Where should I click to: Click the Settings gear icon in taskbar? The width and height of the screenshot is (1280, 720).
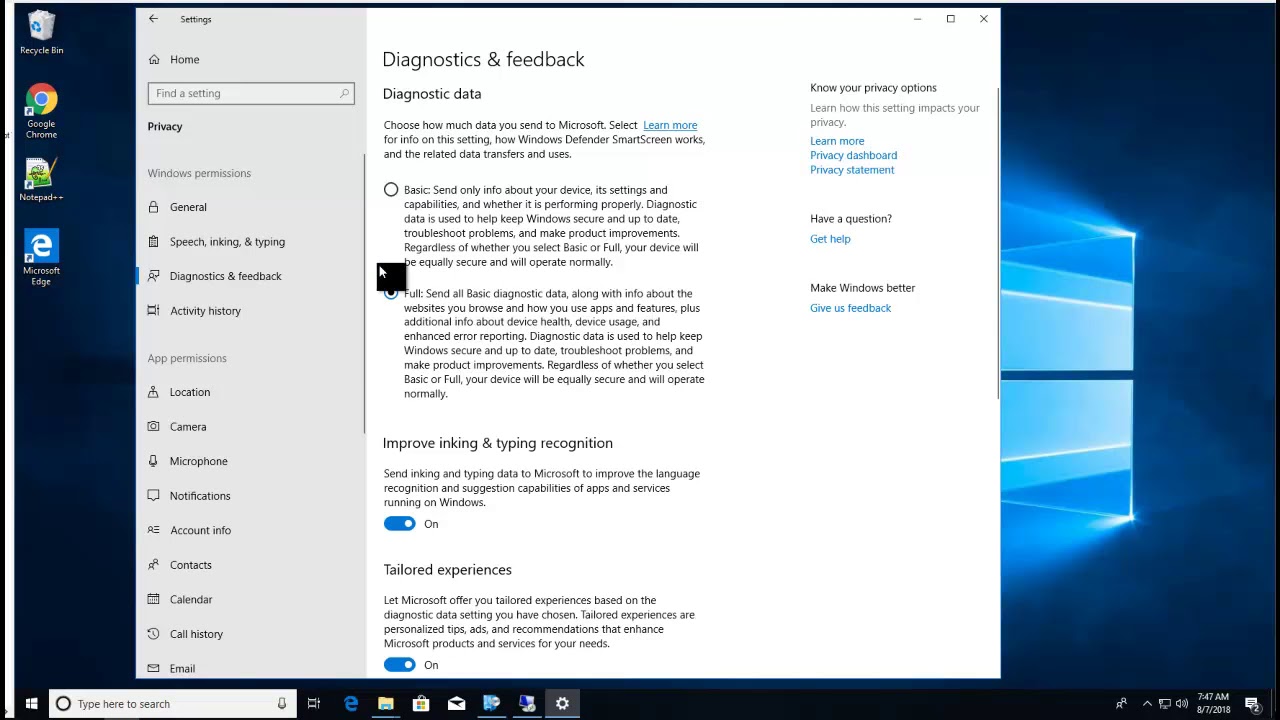click(x=562, y=704)
